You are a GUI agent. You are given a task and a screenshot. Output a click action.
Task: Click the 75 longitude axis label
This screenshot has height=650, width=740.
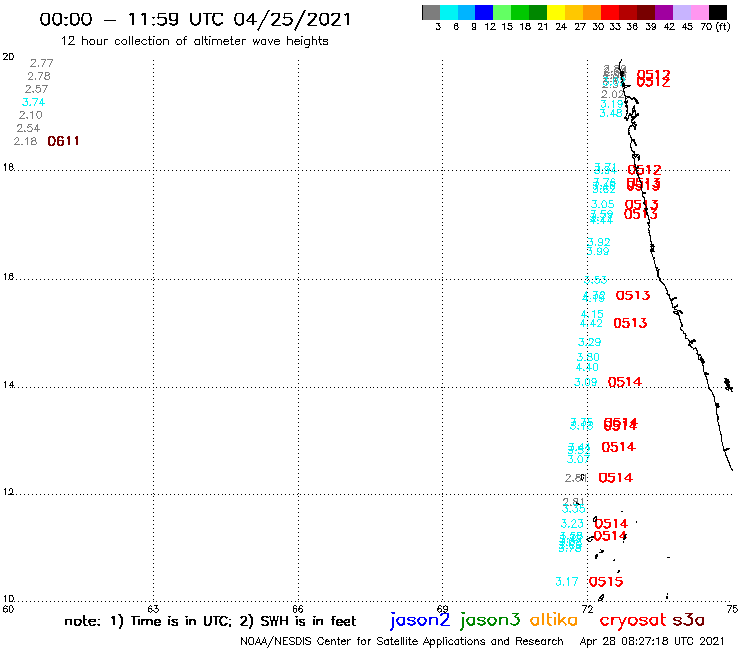point(732,609)
